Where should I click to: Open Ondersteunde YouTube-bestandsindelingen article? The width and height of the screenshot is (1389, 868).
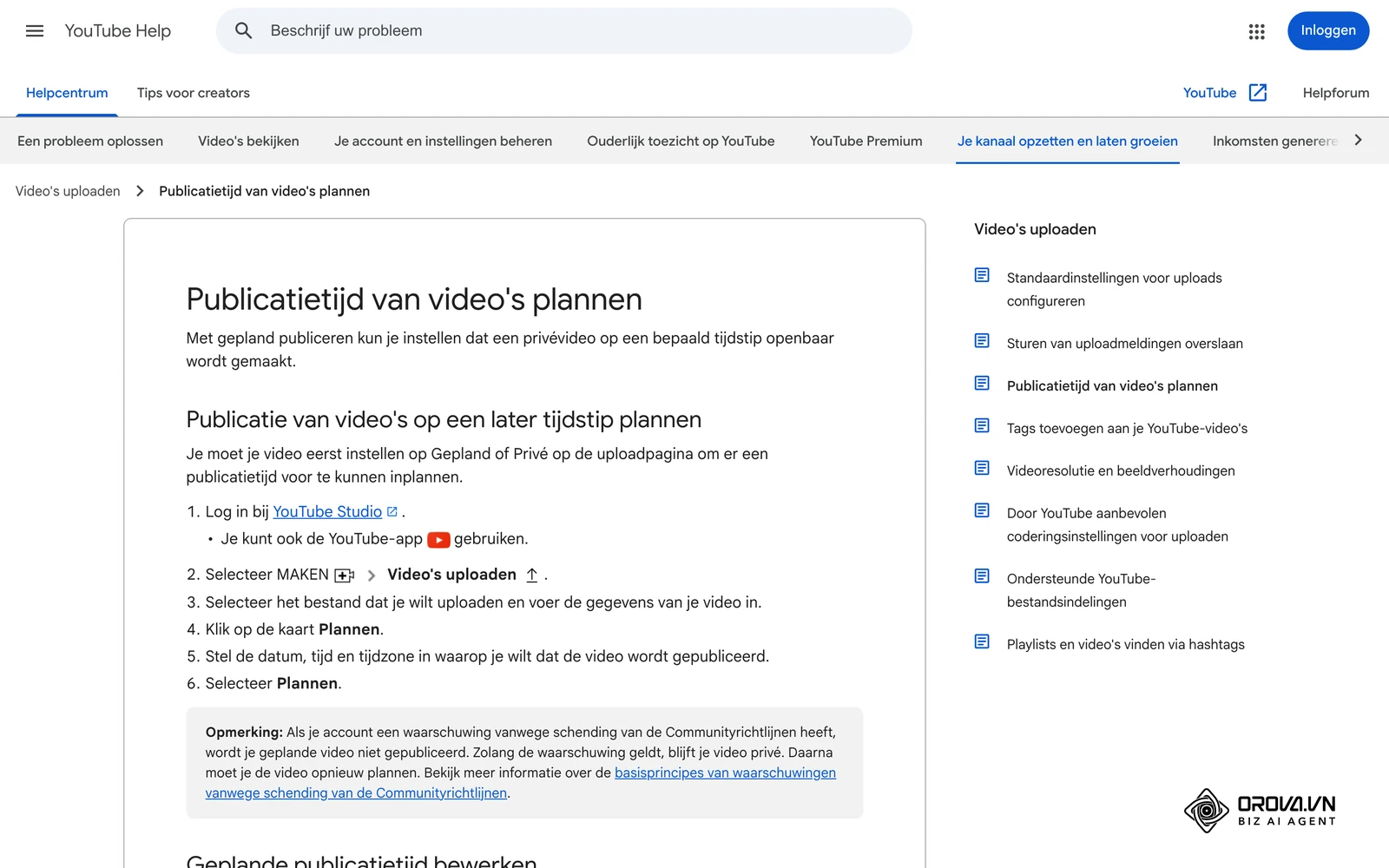pos(1081,590)
